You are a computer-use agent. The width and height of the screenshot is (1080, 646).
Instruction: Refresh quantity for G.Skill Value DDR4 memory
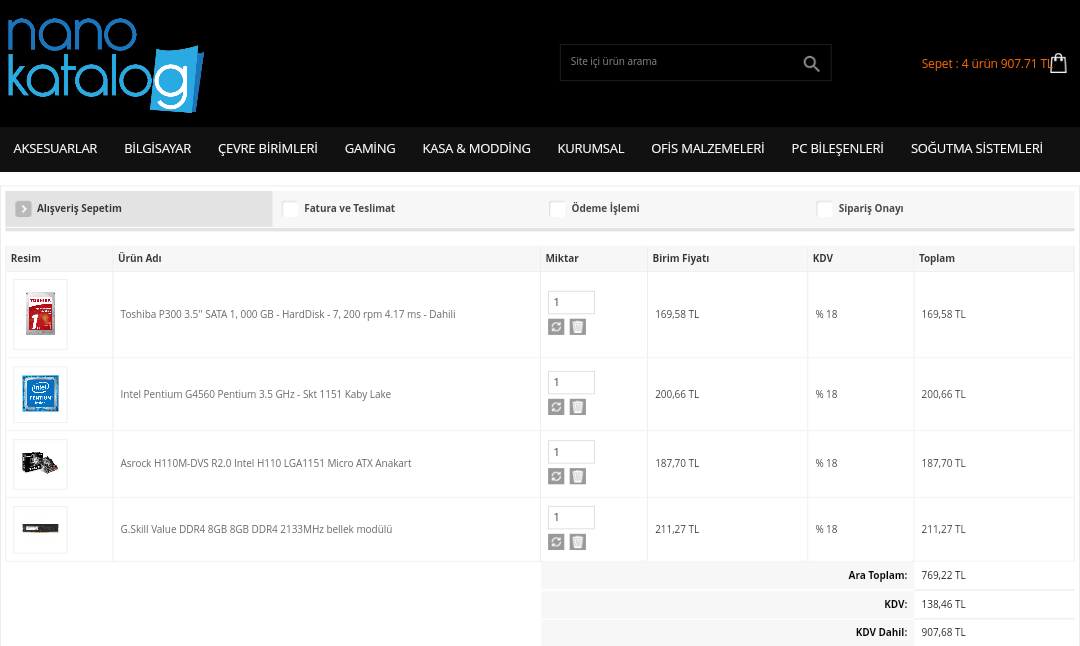(x=556, y=542)
